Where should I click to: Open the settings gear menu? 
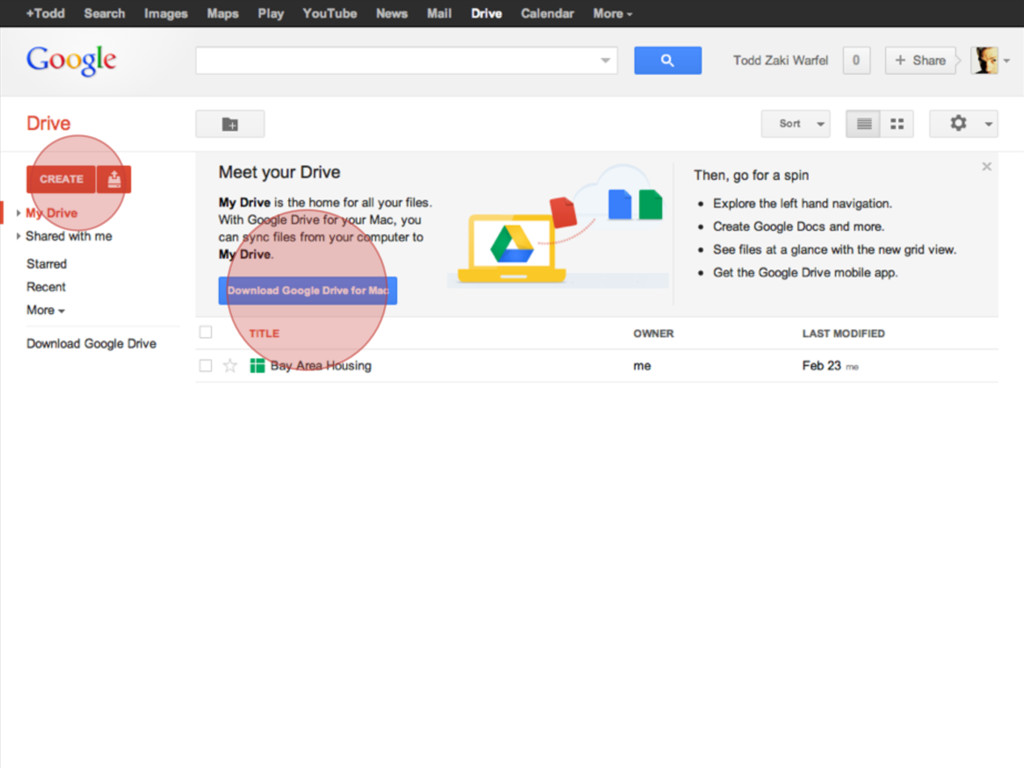[964, 123]
